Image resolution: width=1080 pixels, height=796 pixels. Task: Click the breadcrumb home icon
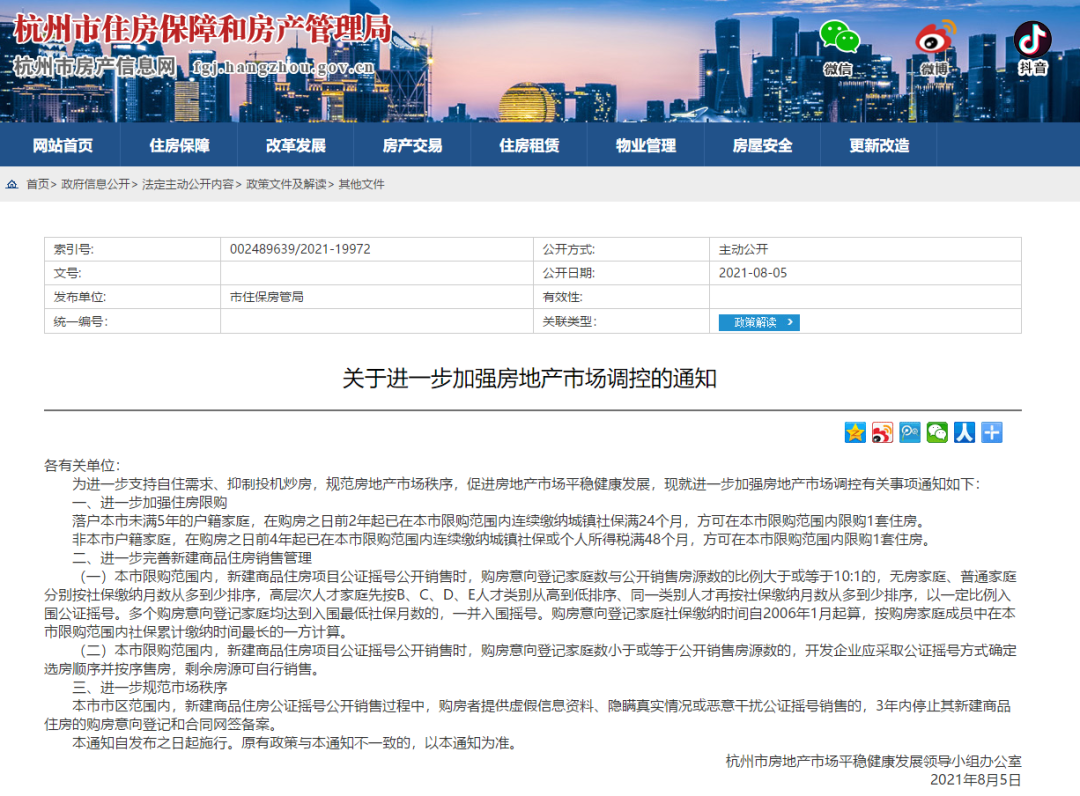tap(12, 184)
